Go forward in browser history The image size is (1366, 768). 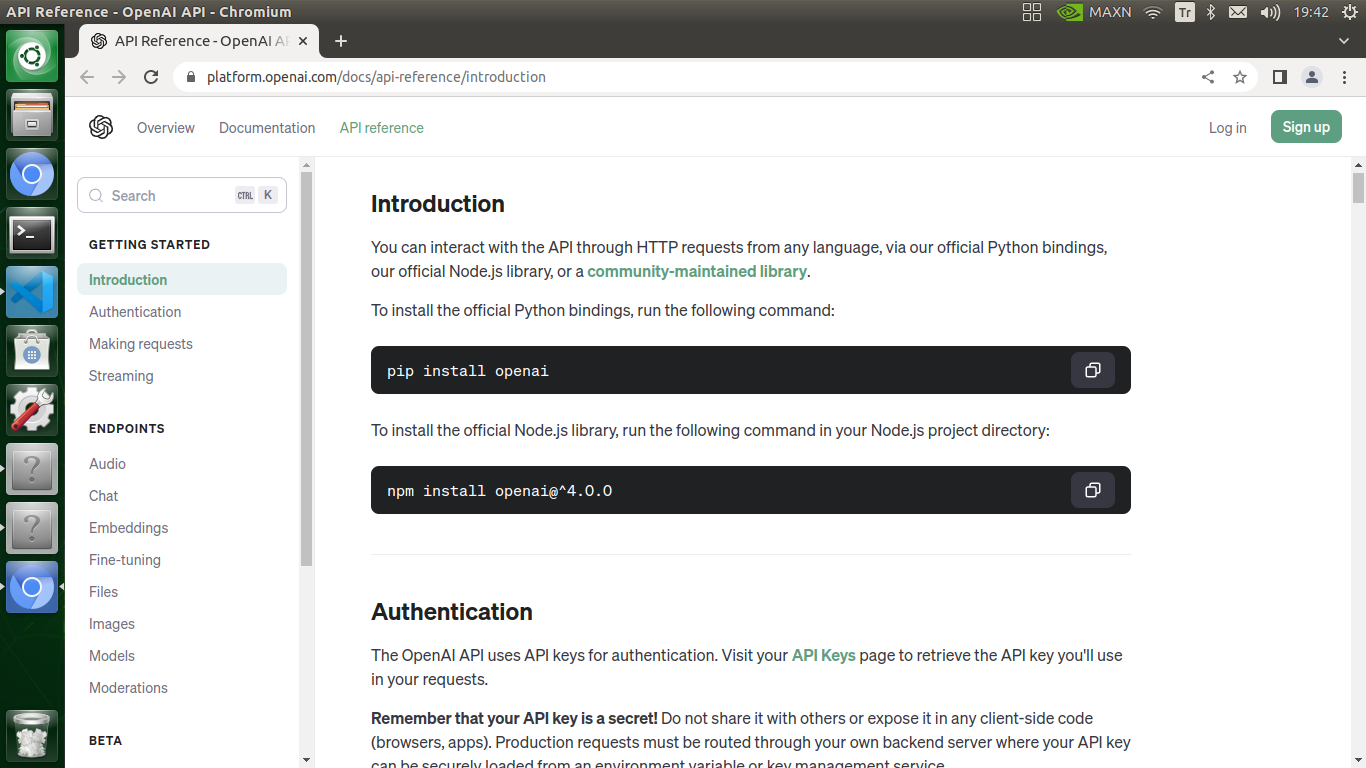click(x=119, y=77)
